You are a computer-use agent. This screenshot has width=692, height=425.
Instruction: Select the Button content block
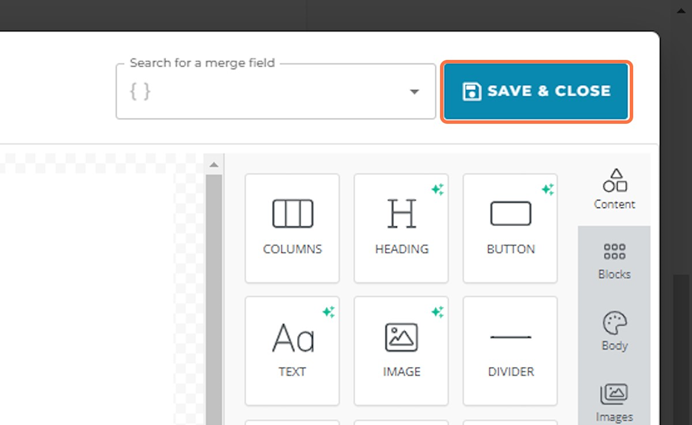click(x=510, y=228)
